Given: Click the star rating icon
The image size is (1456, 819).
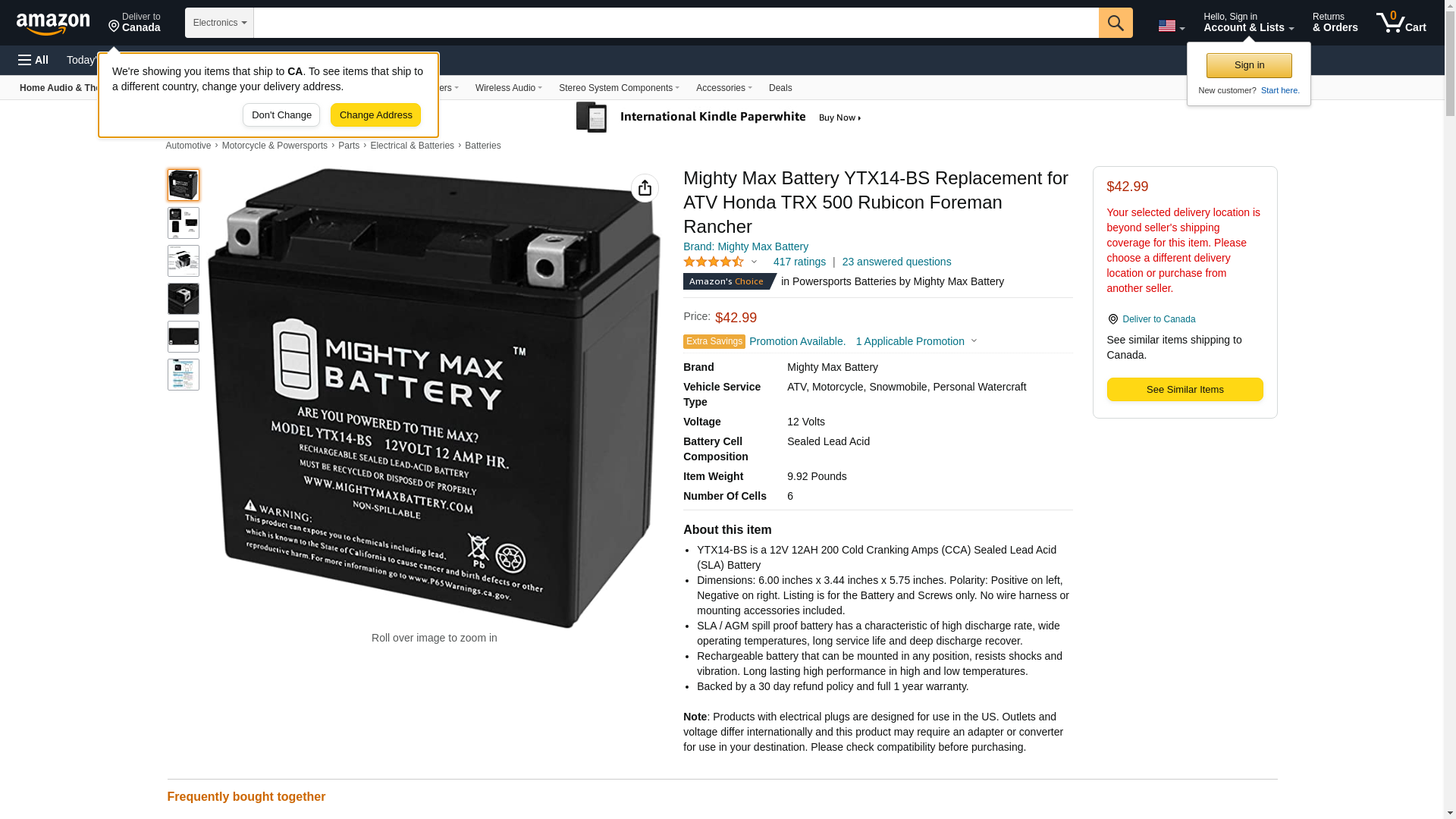Looking at the screenshot, I should click(x=714, y=262).
